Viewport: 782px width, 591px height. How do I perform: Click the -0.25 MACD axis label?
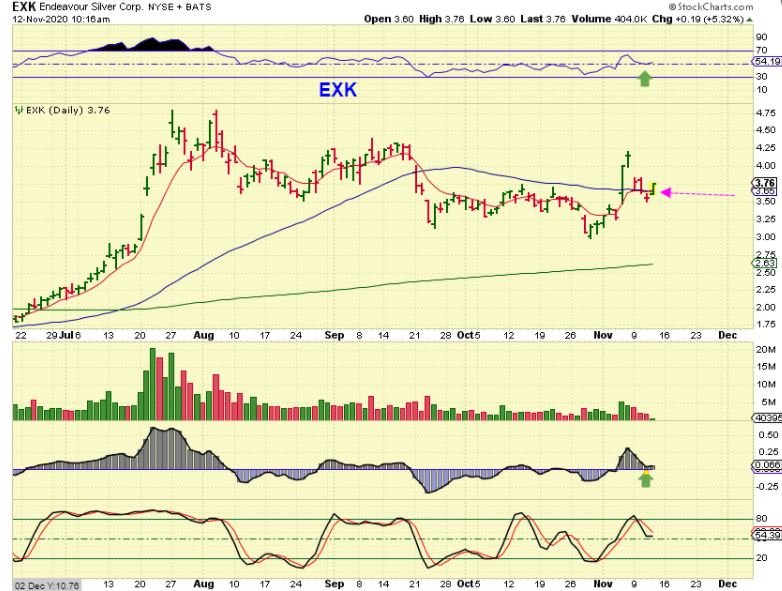coord(766,486)
